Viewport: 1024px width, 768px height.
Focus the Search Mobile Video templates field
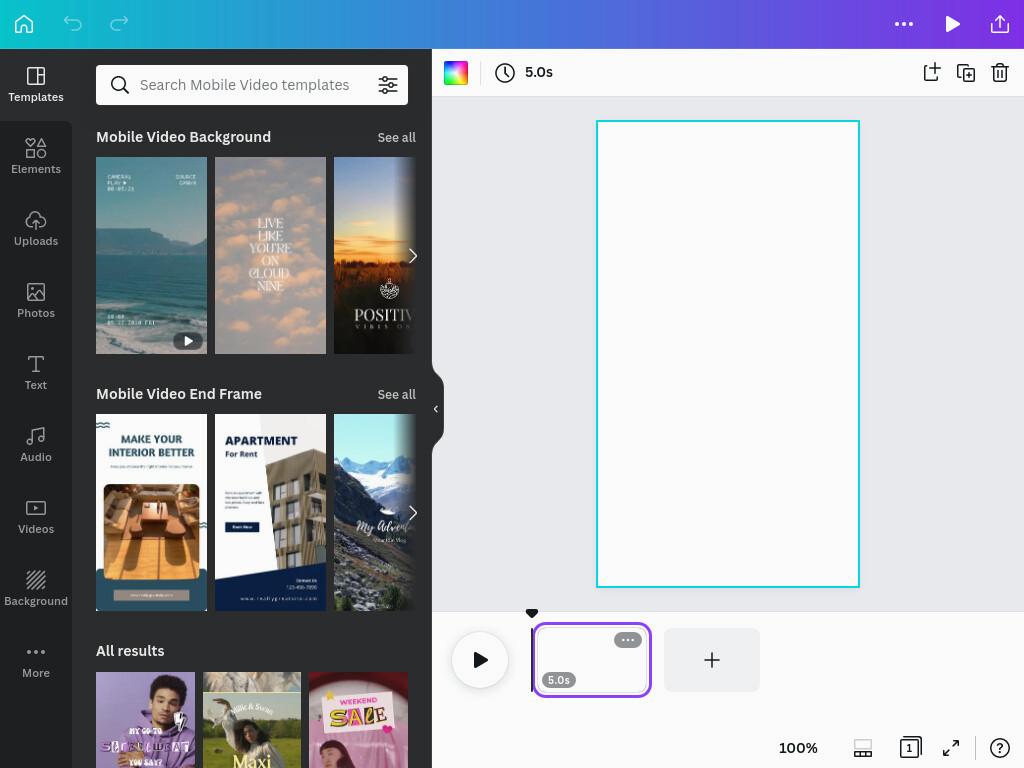point(252,85)
